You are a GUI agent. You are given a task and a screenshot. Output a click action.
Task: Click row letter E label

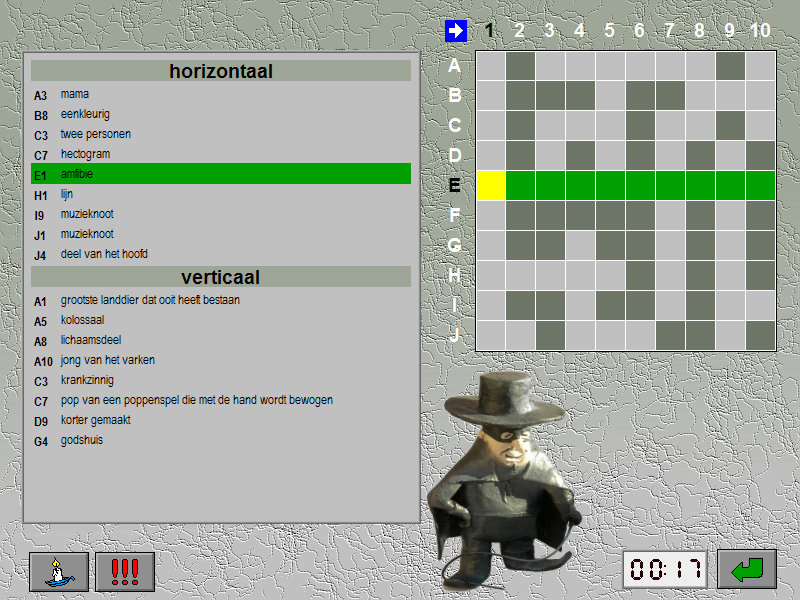(455, 185)
